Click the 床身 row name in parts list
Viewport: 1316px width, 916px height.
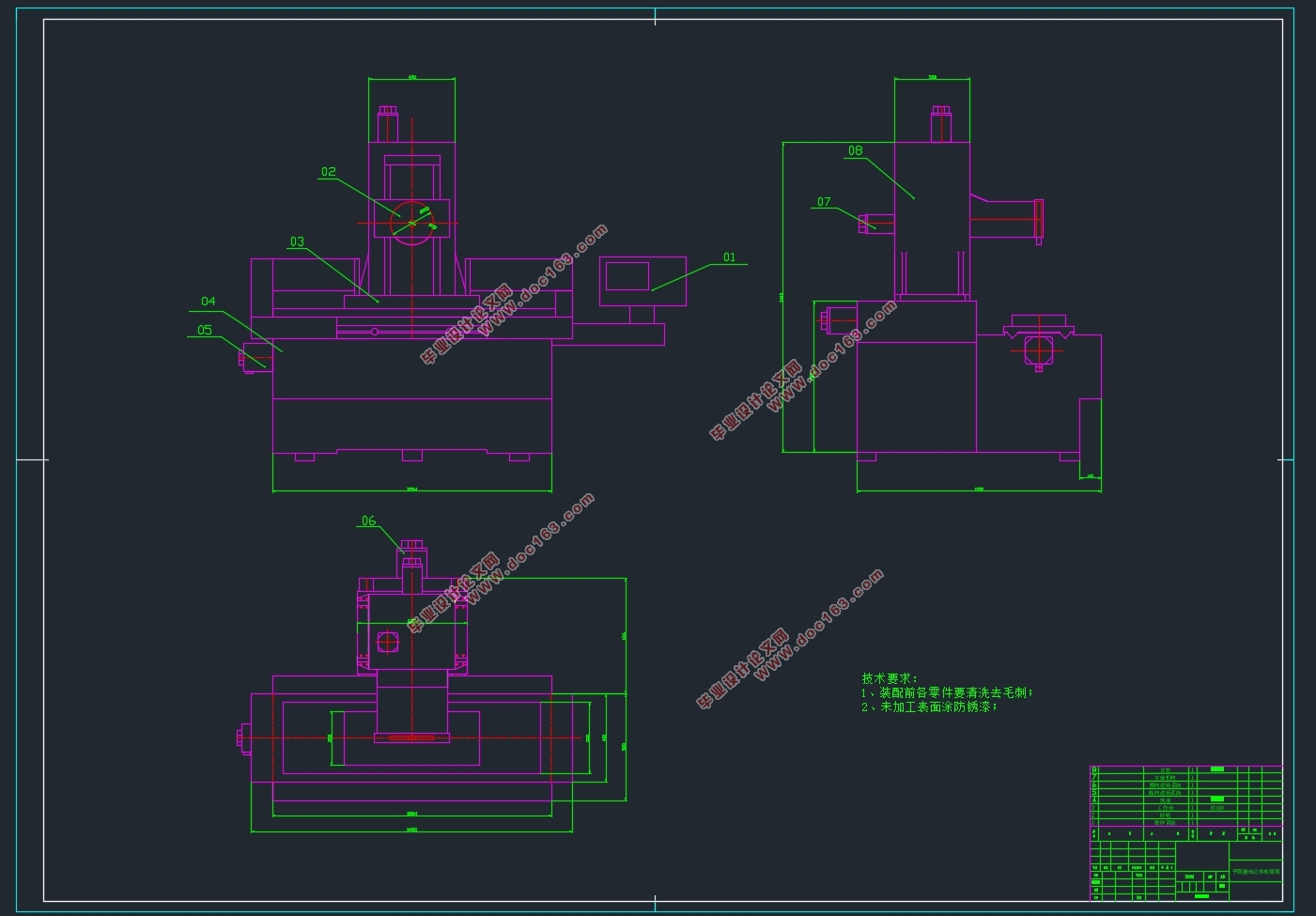click(x=1165, y=800)
